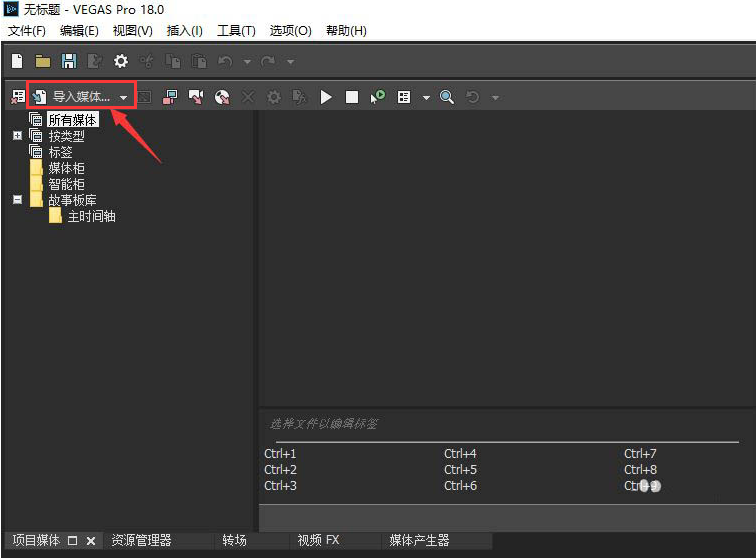This screenshot has width=756, height=558.
Task: Click the search media magnifier icon
Action: [446, 97]
